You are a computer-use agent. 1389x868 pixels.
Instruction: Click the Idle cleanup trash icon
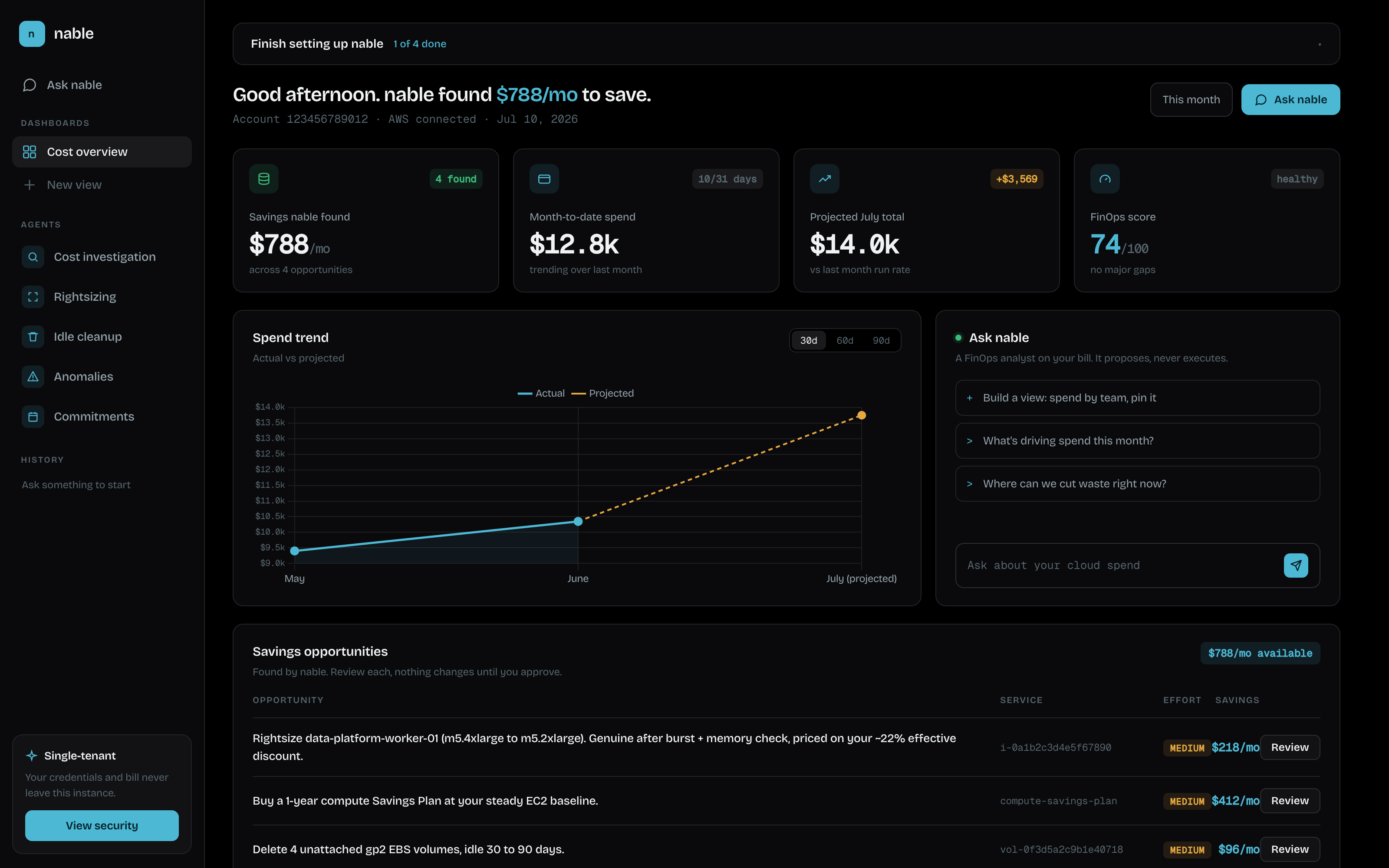[33, 336]
